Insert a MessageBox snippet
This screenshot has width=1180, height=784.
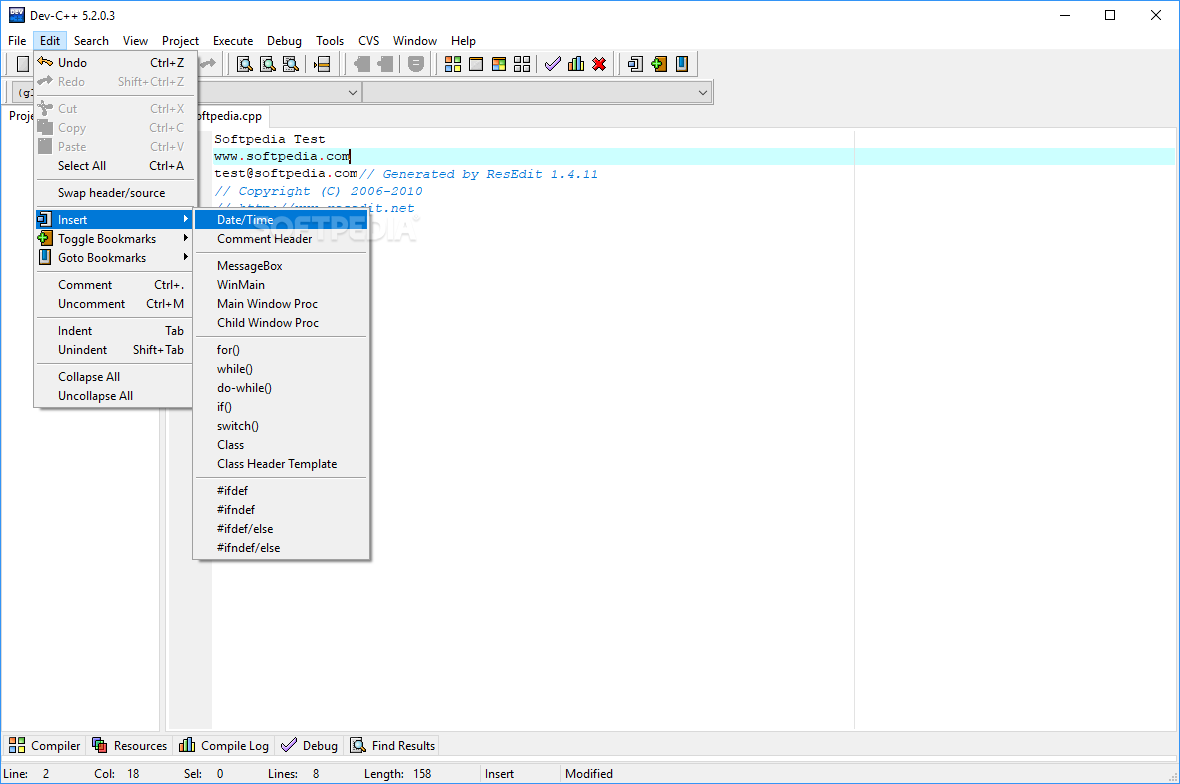point(281,266)
